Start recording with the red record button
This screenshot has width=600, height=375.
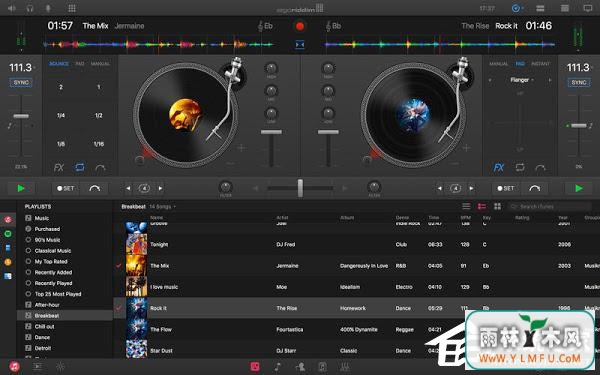point(300,26)
